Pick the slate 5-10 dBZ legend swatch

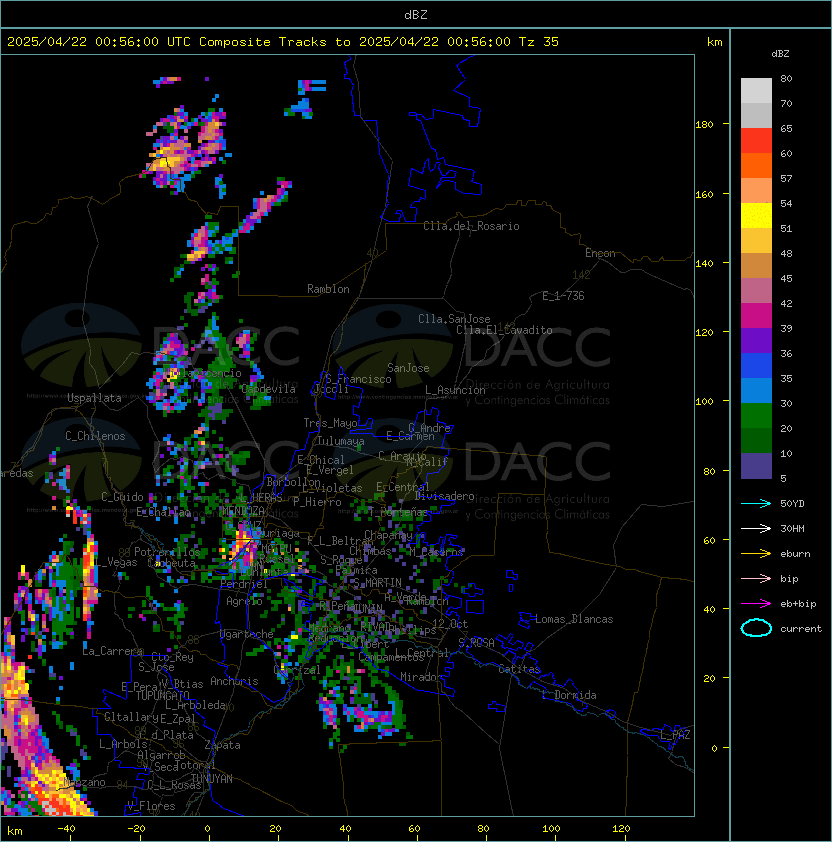(756, 466)
